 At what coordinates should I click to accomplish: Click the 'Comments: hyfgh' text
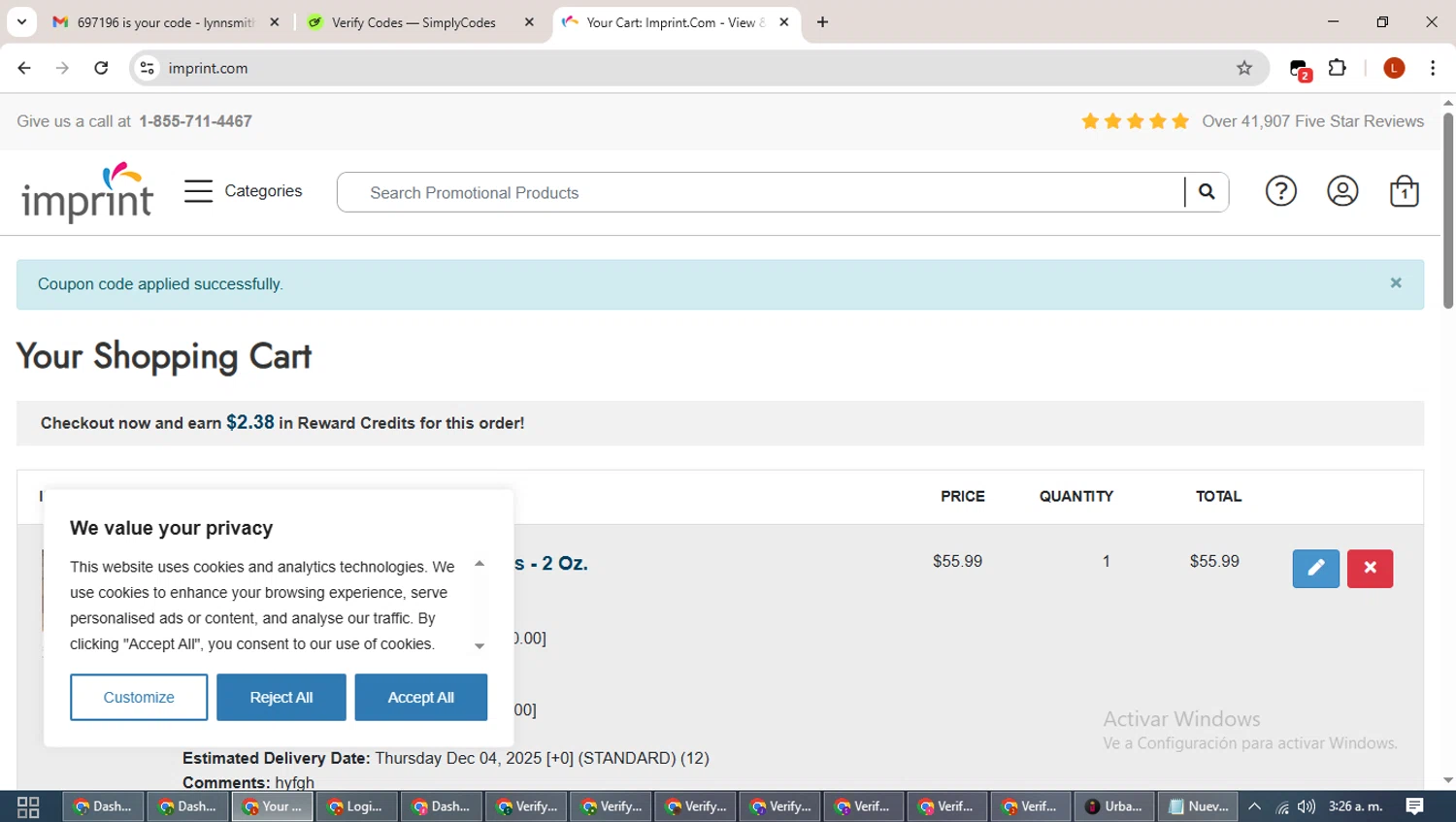248,782
